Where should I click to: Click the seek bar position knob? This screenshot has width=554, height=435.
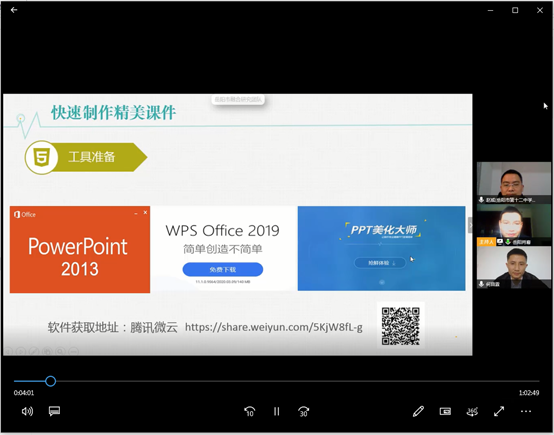pyautogui.click(x=51, y=381)
